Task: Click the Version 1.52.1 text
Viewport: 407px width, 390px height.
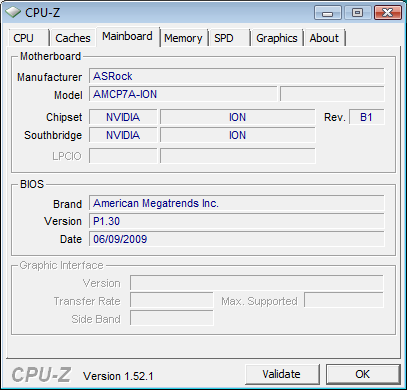Action: point(118,376)
